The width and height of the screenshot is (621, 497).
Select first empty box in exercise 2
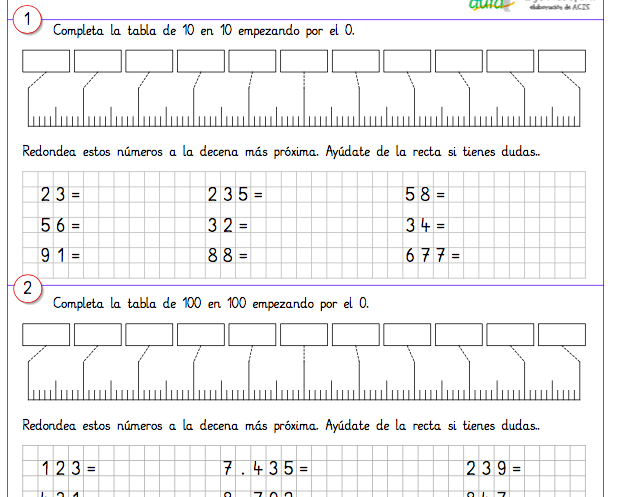pyautogui.click(x=45, y=334)
